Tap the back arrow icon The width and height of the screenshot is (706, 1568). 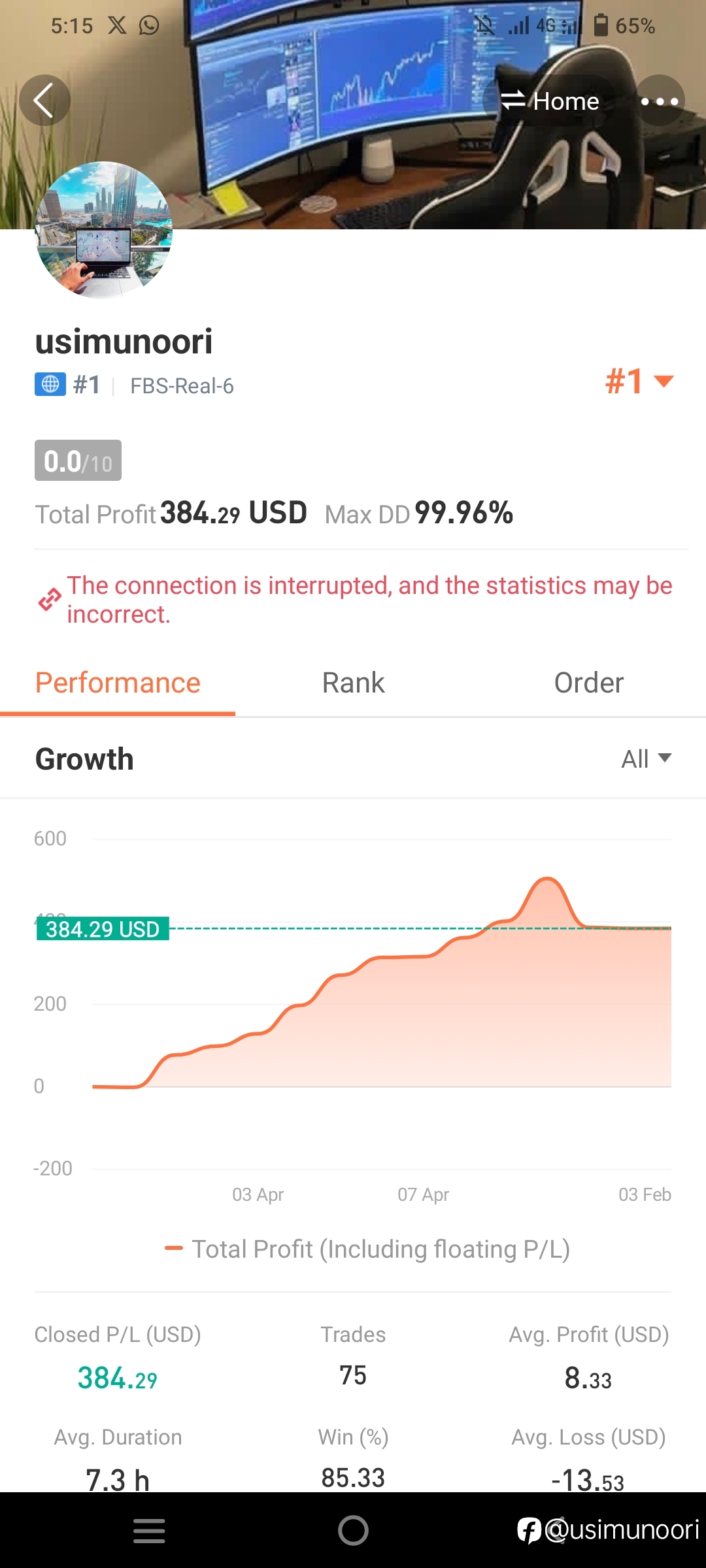44,101
